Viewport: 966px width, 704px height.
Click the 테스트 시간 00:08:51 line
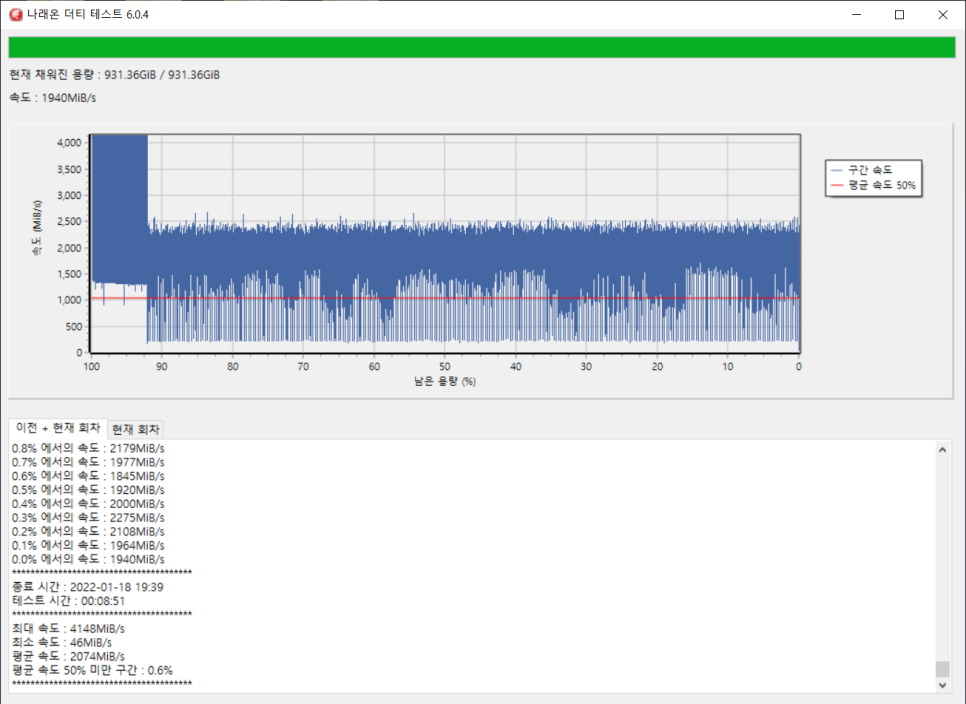(68, 601)
